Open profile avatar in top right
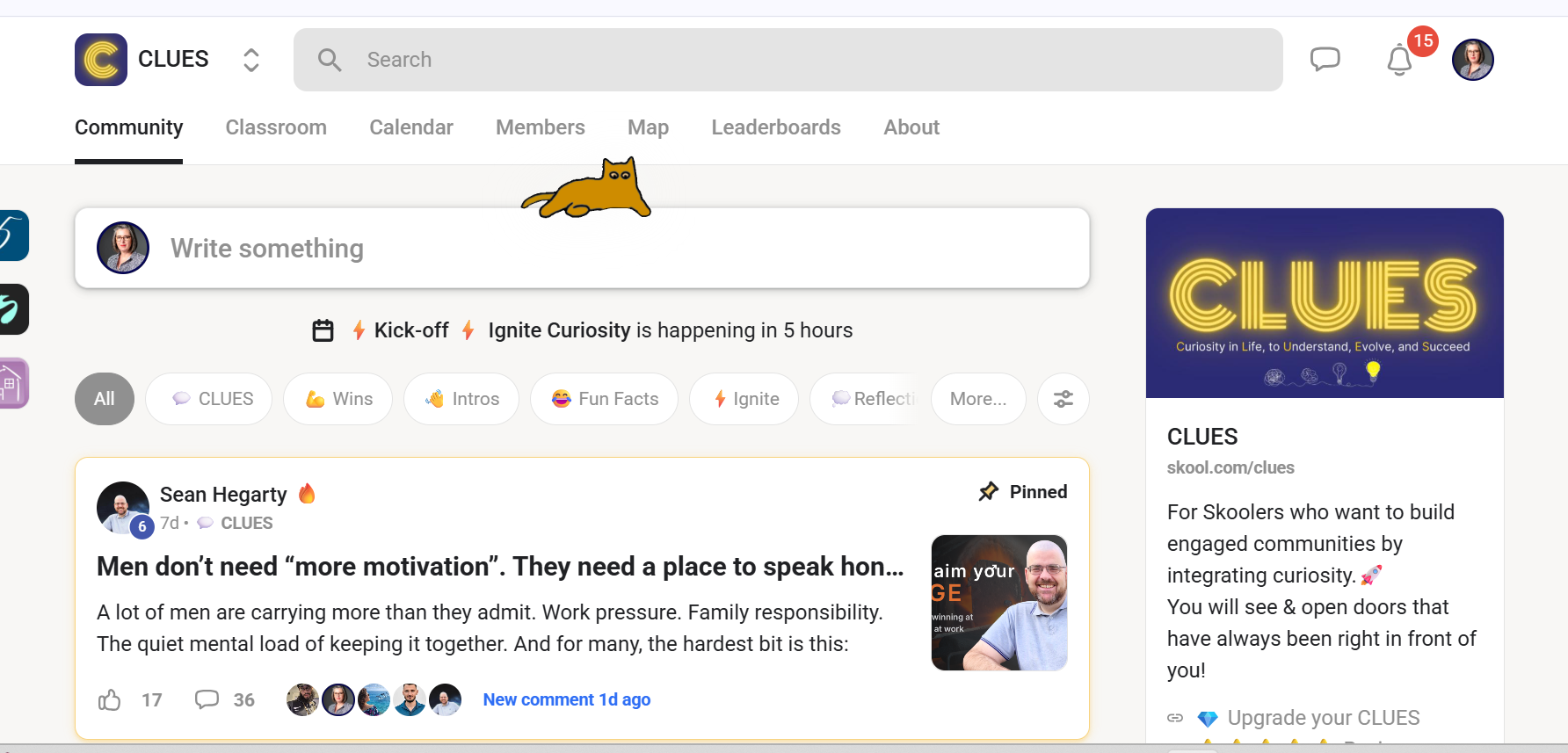This screenshot has height=753, width=1568. (x=1472, y=60)
